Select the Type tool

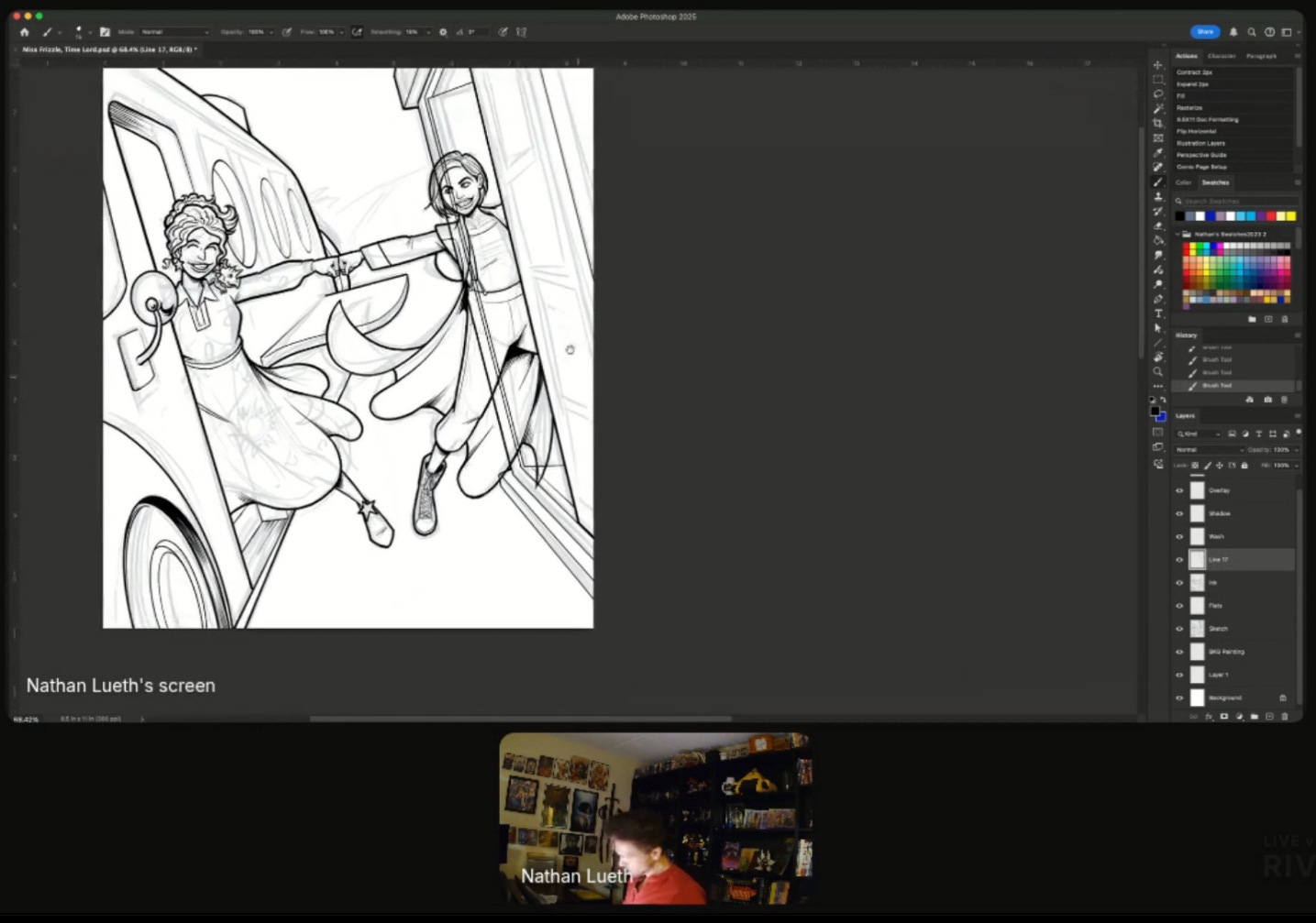coord(1158,313)
